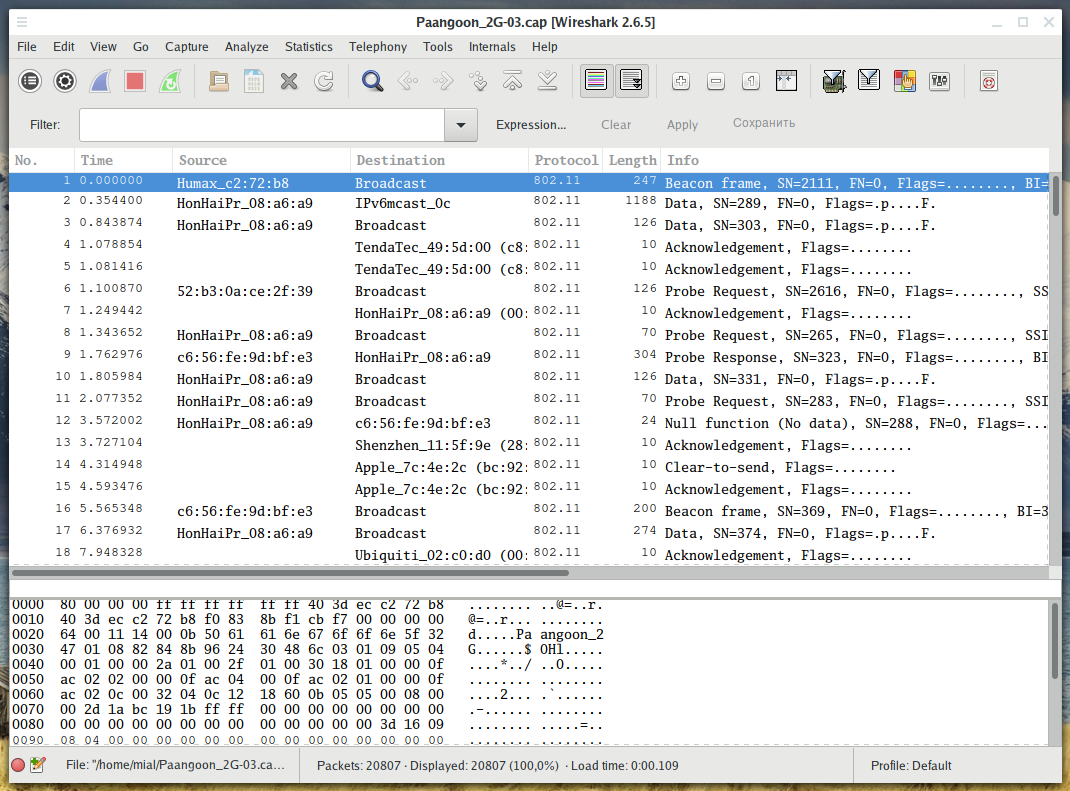Screen dimensions: 1070x791
Task: Open the help lifebuoy icon
Action: (x=989, y=81)
